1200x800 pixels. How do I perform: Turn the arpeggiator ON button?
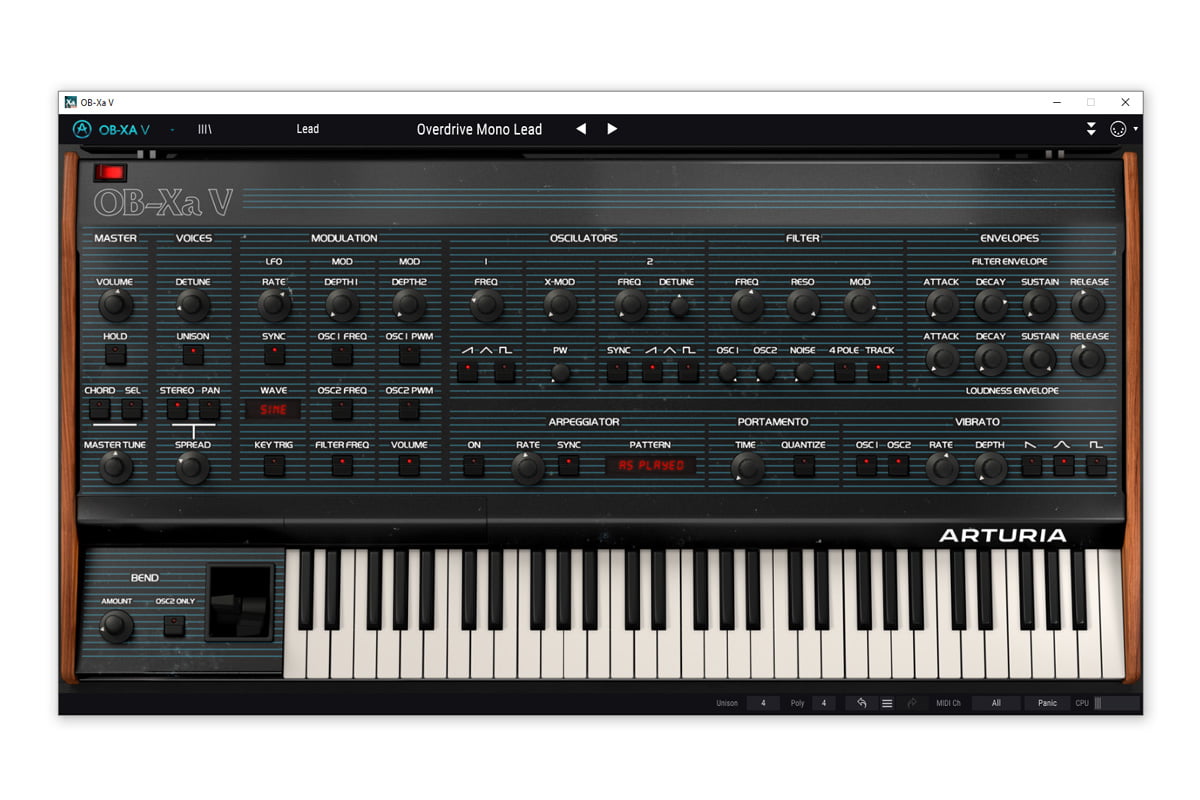[474, 465]
